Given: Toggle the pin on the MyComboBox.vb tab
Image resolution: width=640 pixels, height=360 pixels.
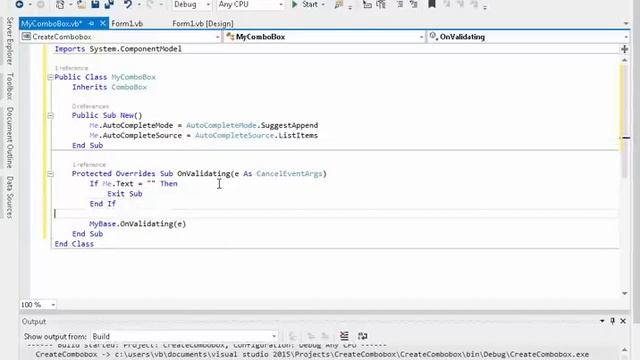Looking at the screenshot, I should click(91, 24).
